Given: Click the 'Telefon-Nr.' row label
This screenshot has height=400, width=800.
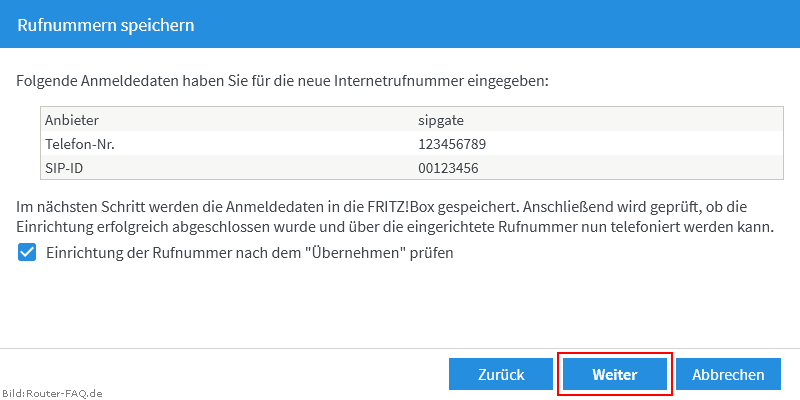Looking at the screenshot, I should coord(80,144).
